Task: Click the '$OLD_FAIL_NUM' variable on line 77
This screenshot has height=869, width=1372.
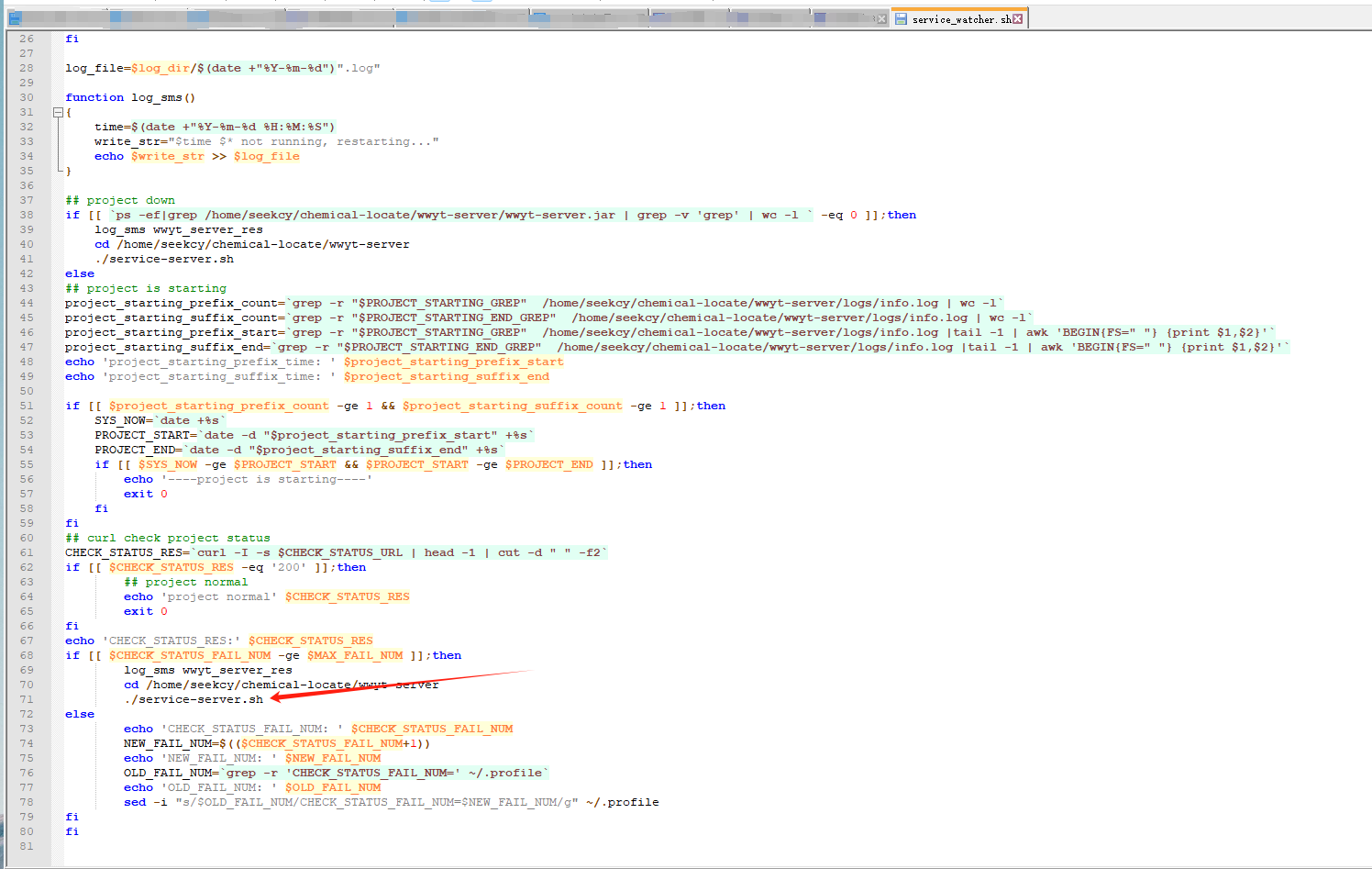Action: pos(333,787)
